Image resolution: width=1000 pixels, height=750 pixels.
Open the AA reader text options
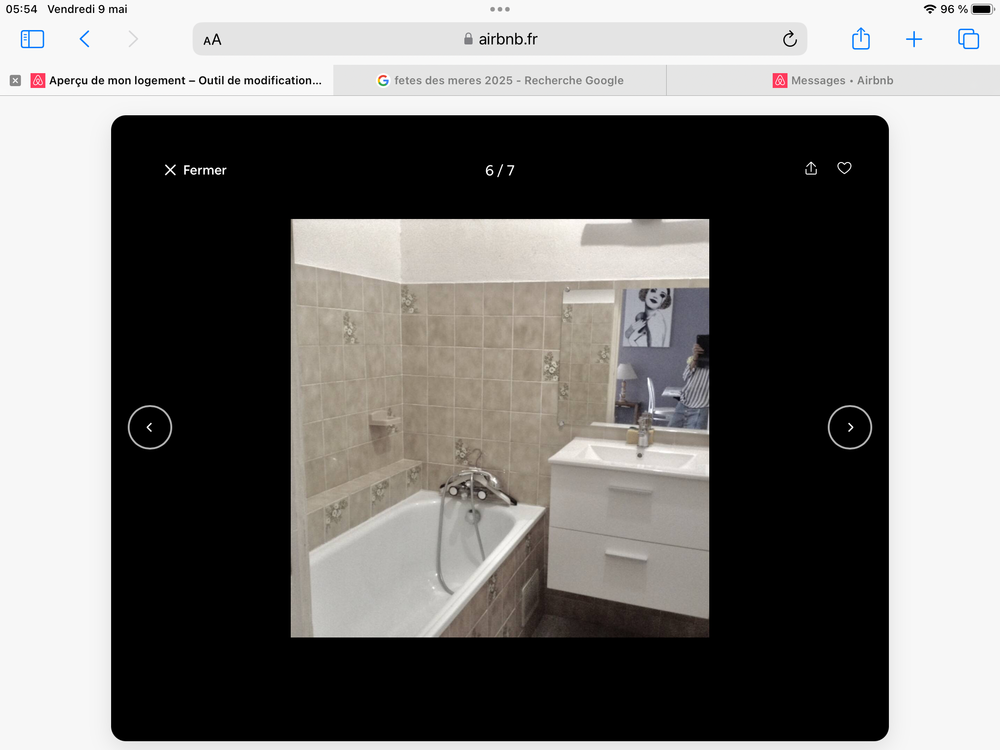[x=212, y=40]
